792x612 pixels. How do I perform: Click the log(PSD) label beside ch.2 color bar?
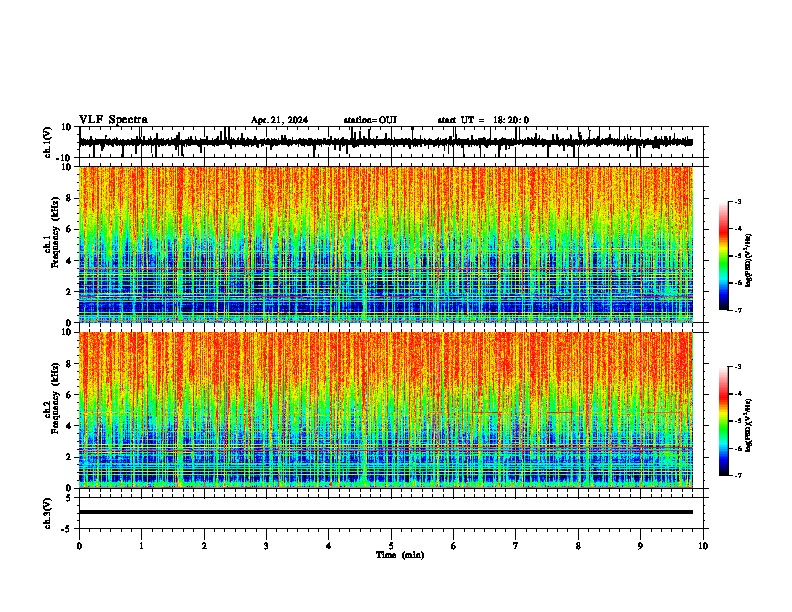[749, 425]
